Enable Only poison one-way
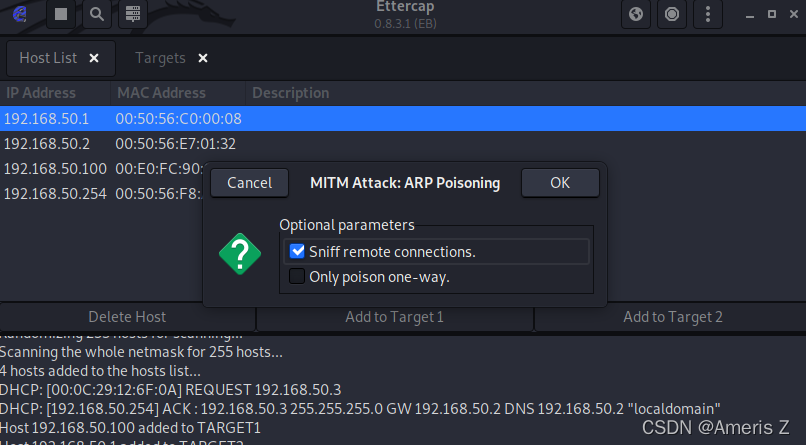The height and width of the screenshot is (445, 806). pyautogui.click(x=297, y=276)
